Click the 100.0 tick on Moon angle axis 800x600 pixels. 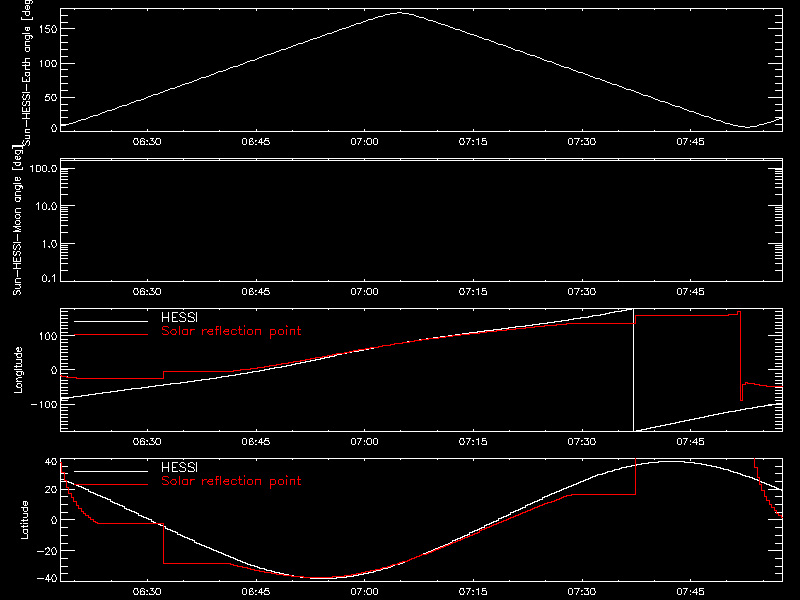[43, 169]
